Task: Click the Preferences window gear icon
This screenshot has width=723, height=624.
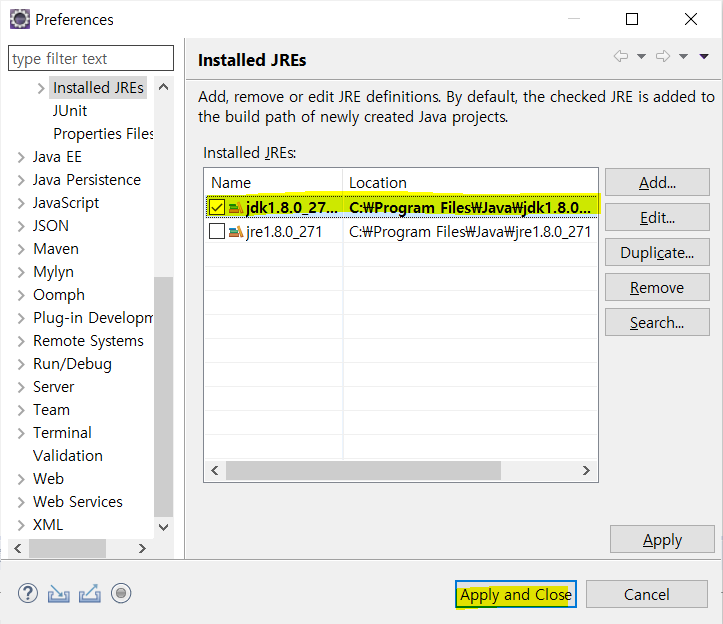Action: pyautogui.click(x=20, y=19)
